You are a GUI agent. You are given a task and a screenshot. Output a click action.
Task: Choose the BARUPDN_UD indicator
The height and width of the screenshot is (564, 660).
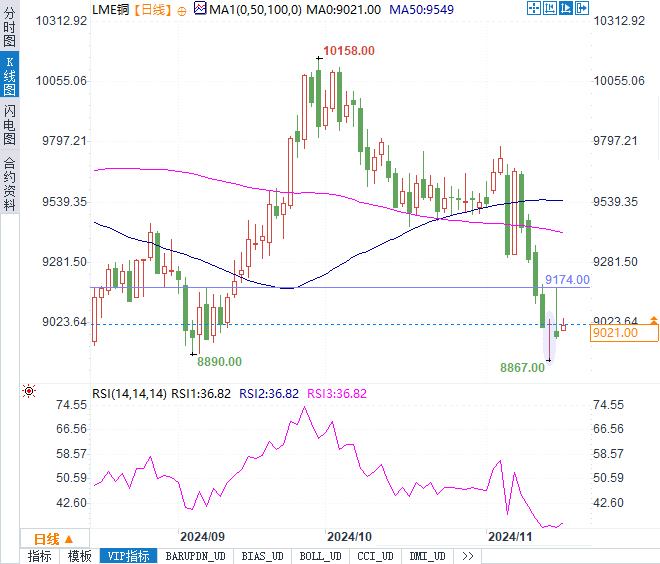tap(195, 556)
